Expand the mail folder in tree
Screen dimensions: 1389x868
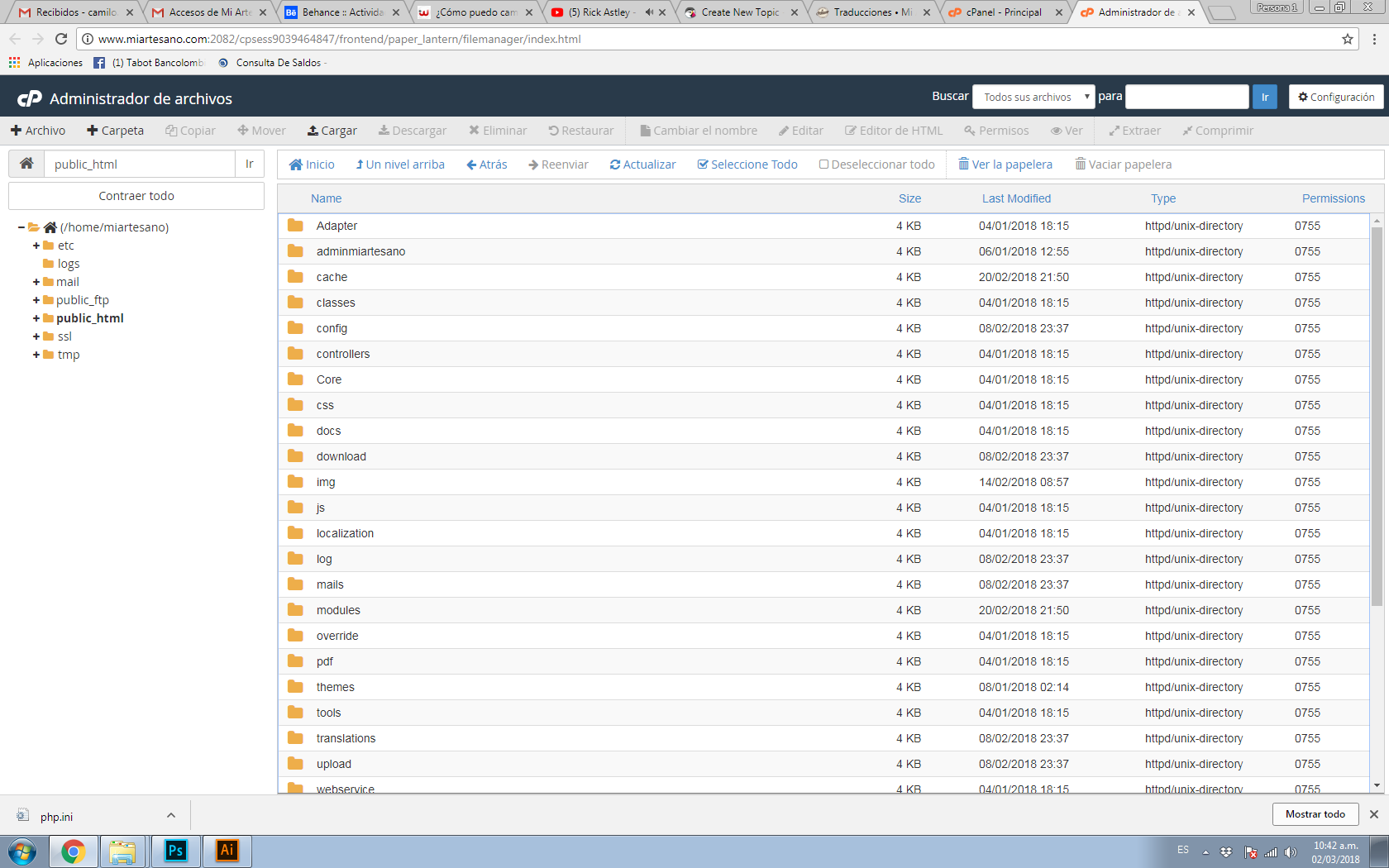coord(36,282)
